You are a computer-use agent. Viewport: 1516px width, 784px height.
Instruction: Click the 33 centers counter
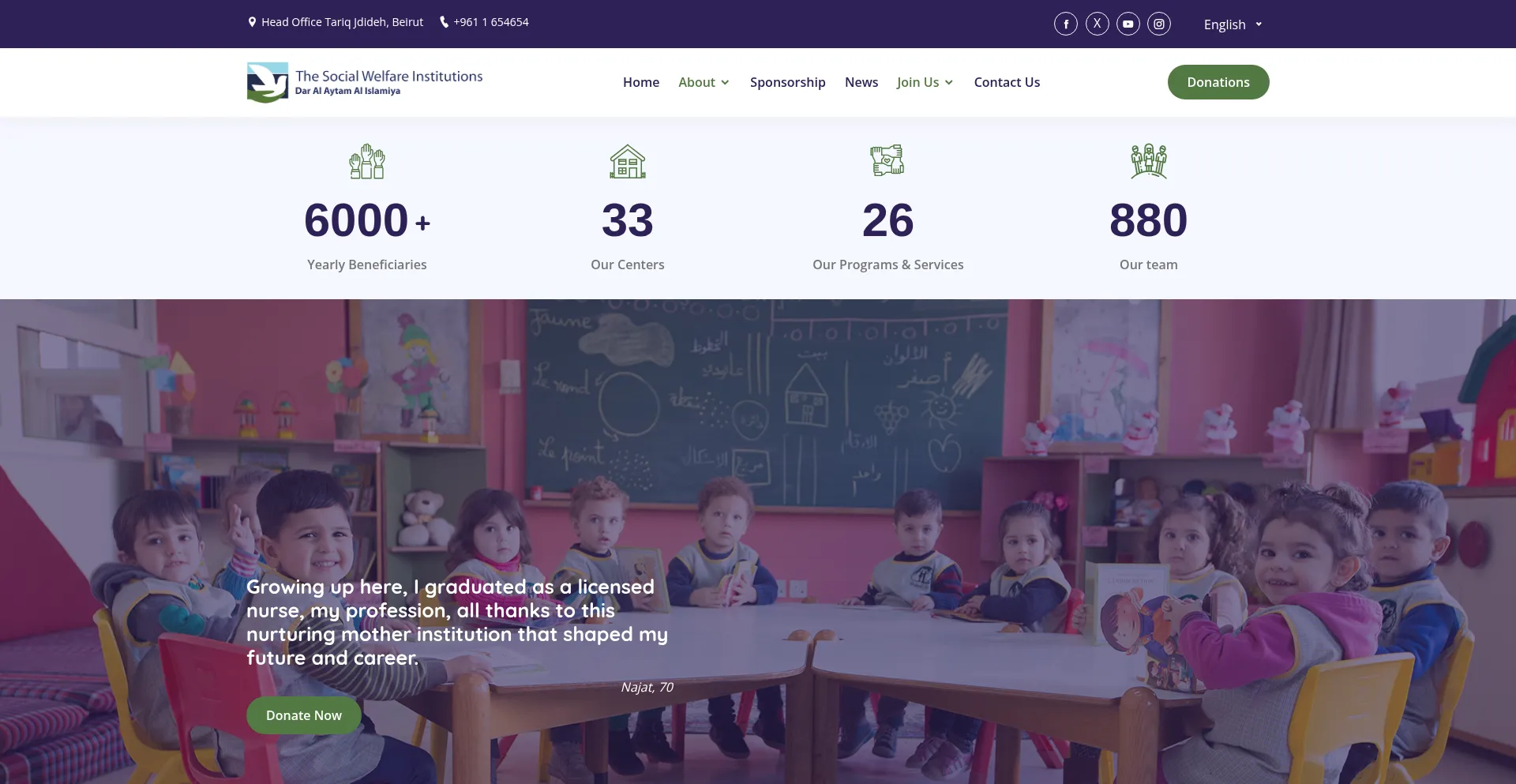tap(628, 219)
